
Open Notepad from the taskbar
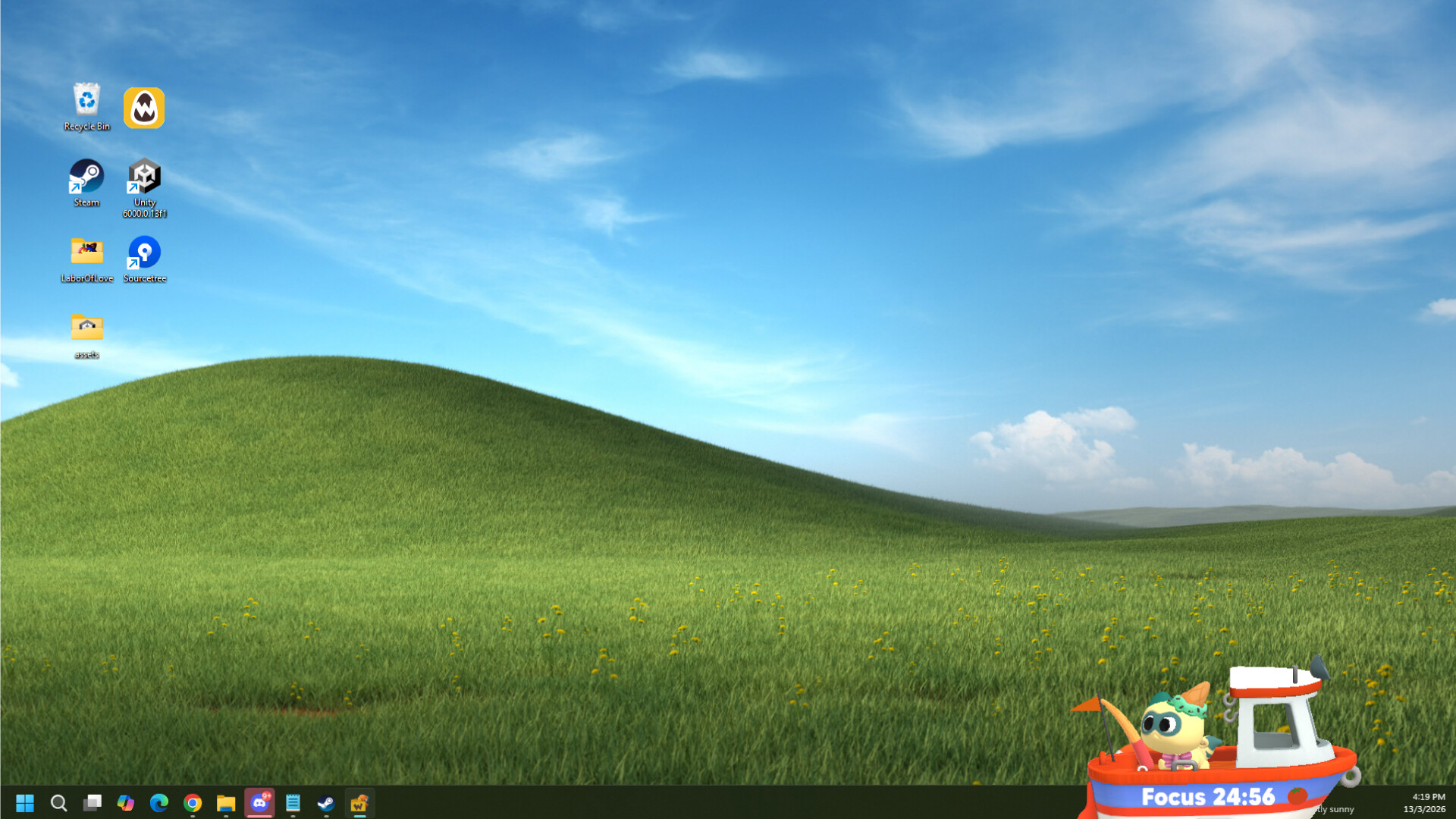293,802
